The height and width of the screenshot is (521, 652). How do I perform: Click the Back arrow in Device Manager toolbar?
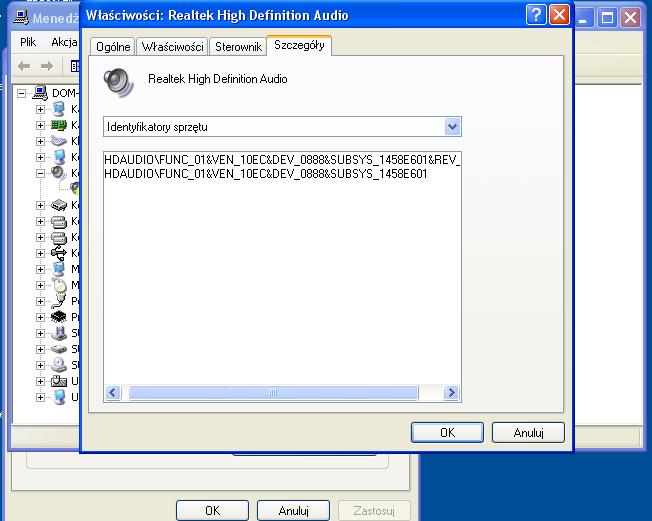24,66
